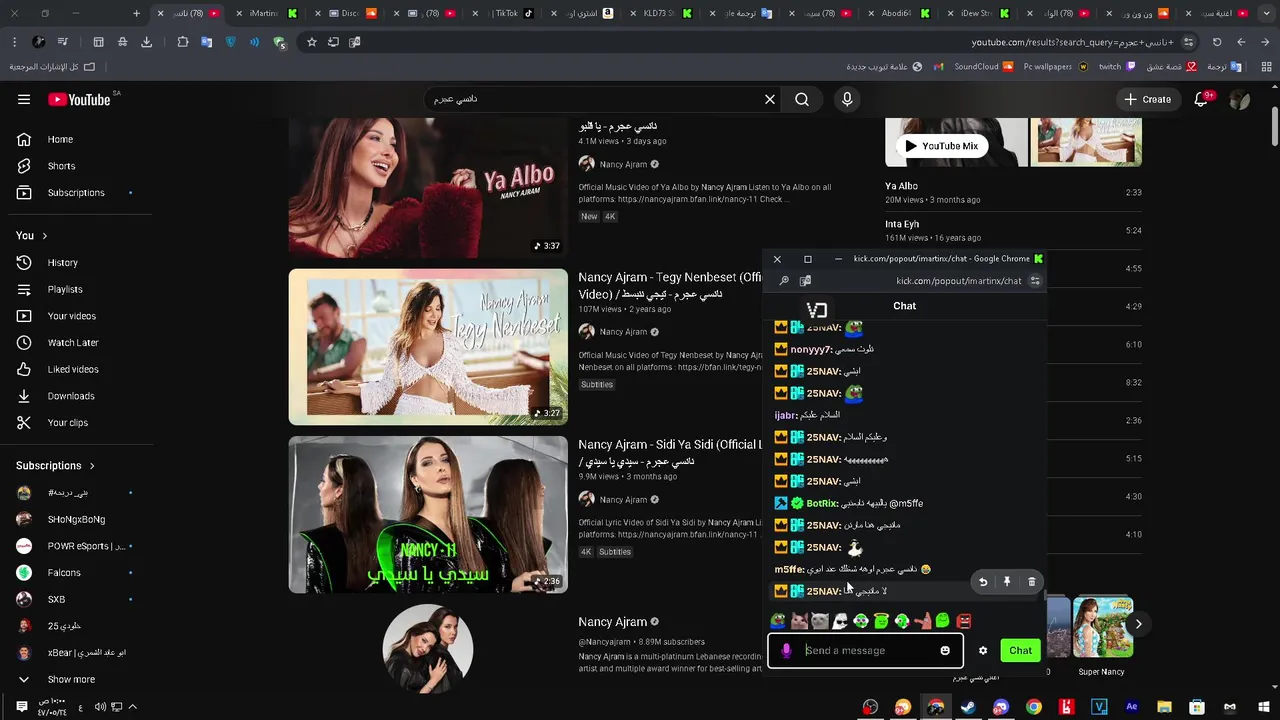Delete the hovered chat message
This screenshot has height=720, width=1280.
point(1032,582)
